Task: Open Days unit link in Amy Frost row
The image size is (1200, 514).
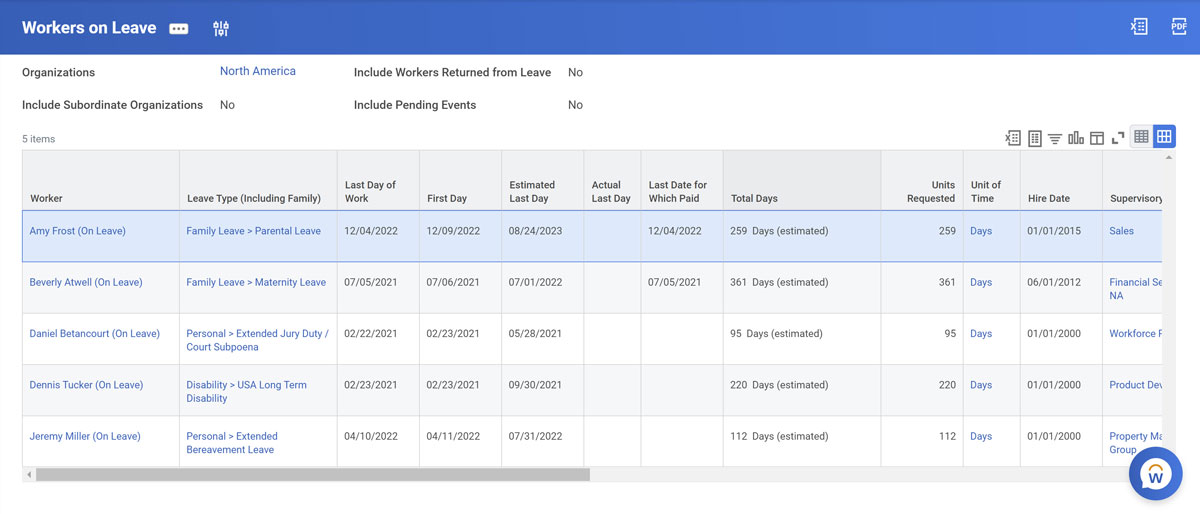Action: pos(981,231)
